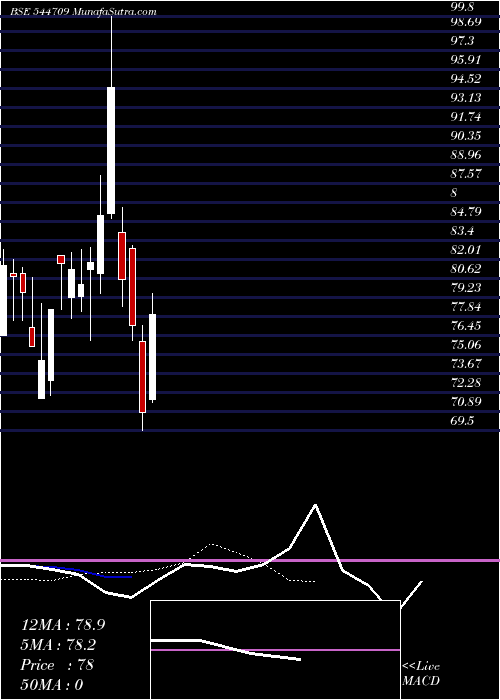Screen dimensions: 500x700
Task: Pick the 79.23 axis value
Action: pyautogui.click(x=466, y=288)
